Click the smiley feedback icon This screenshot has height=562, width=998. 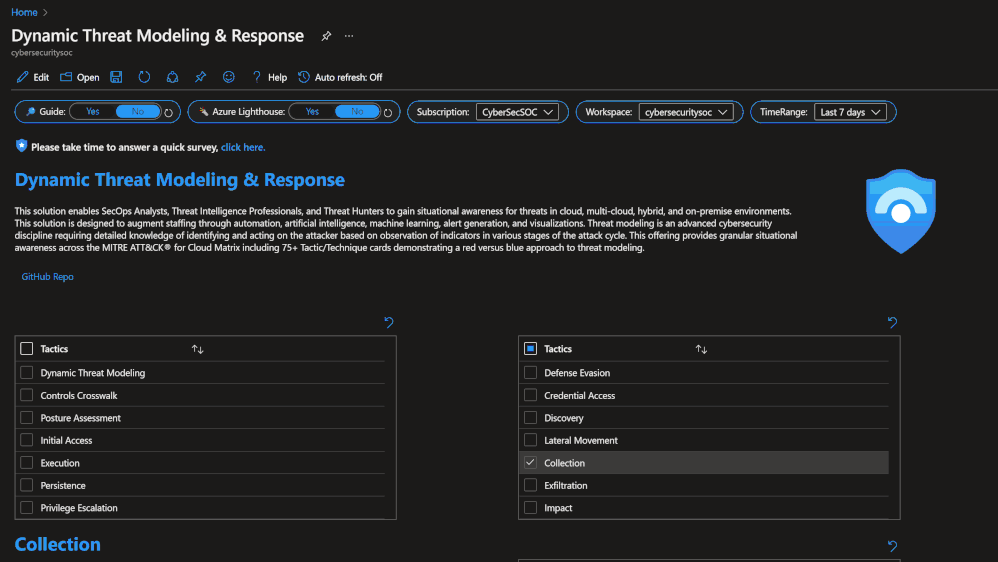(x=228, y=77)
